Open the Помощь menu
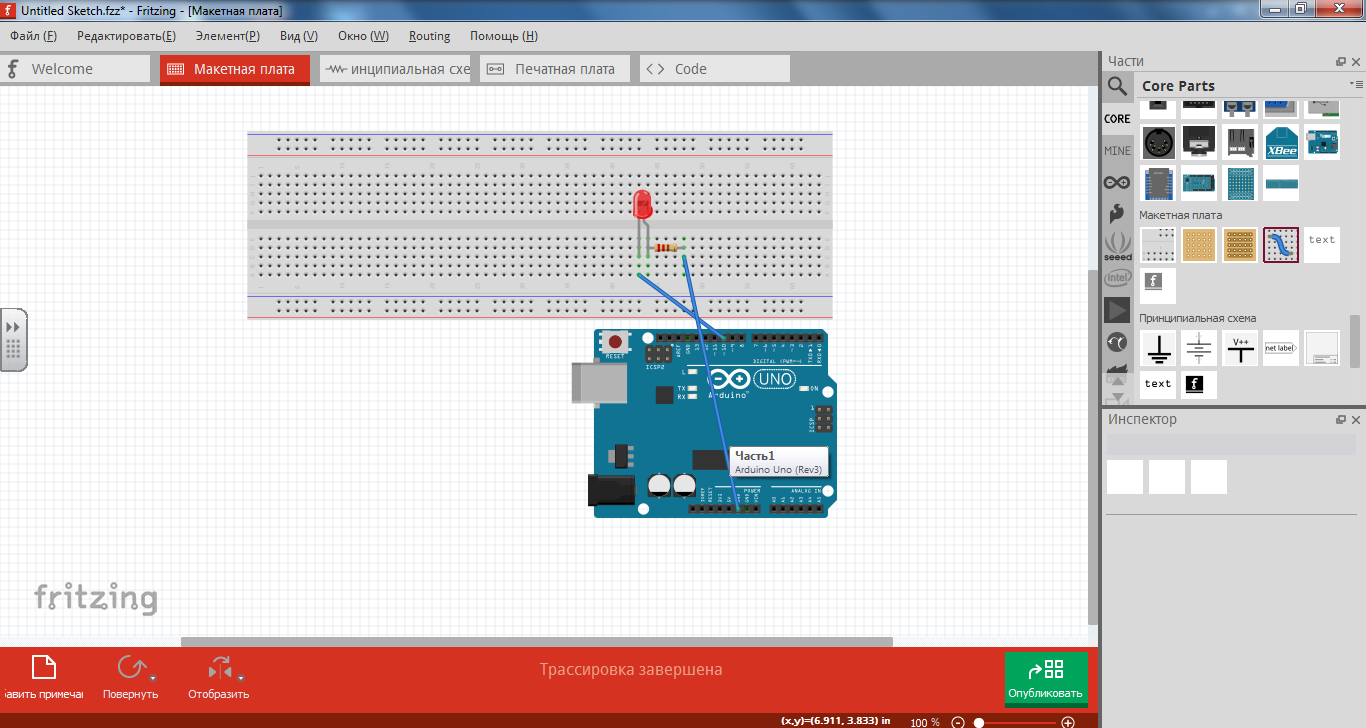The height and width of the screenshot is (728, 1366). [x=504, y=36]
